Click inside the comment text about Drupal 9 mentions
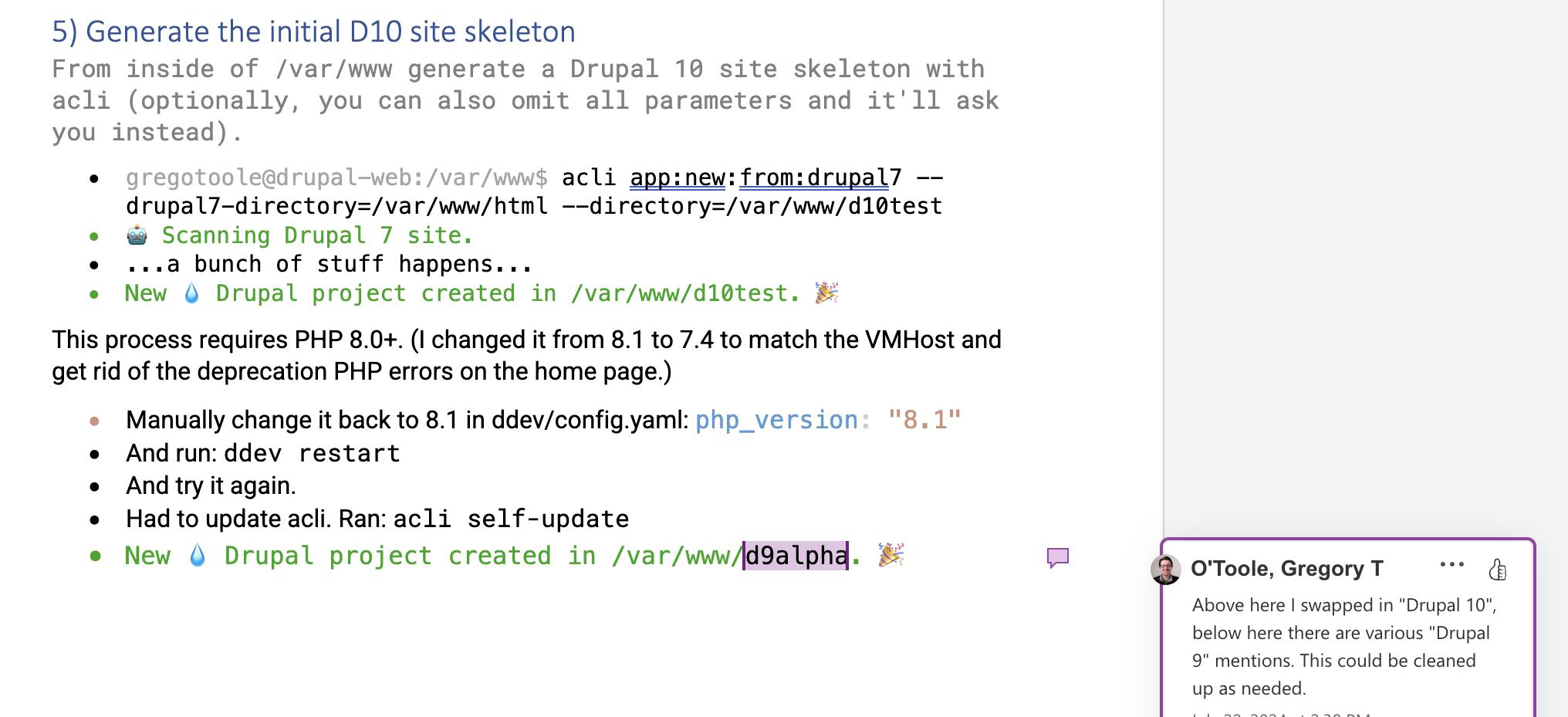The image size is (1568, 717). point(1343,647)
